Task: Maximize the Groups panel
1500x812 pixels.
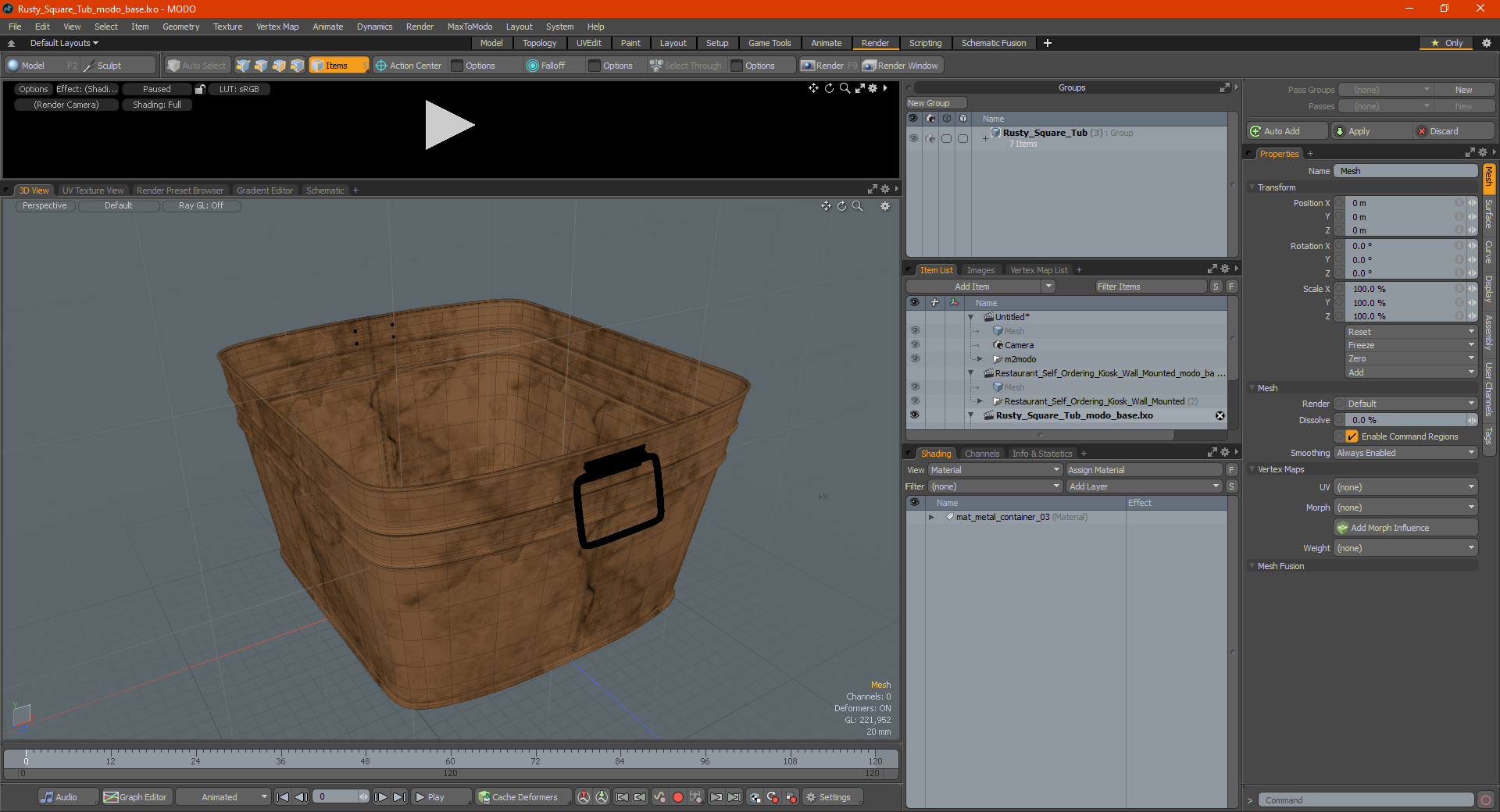Action: pyautogui.click(x=1225, y=87)
